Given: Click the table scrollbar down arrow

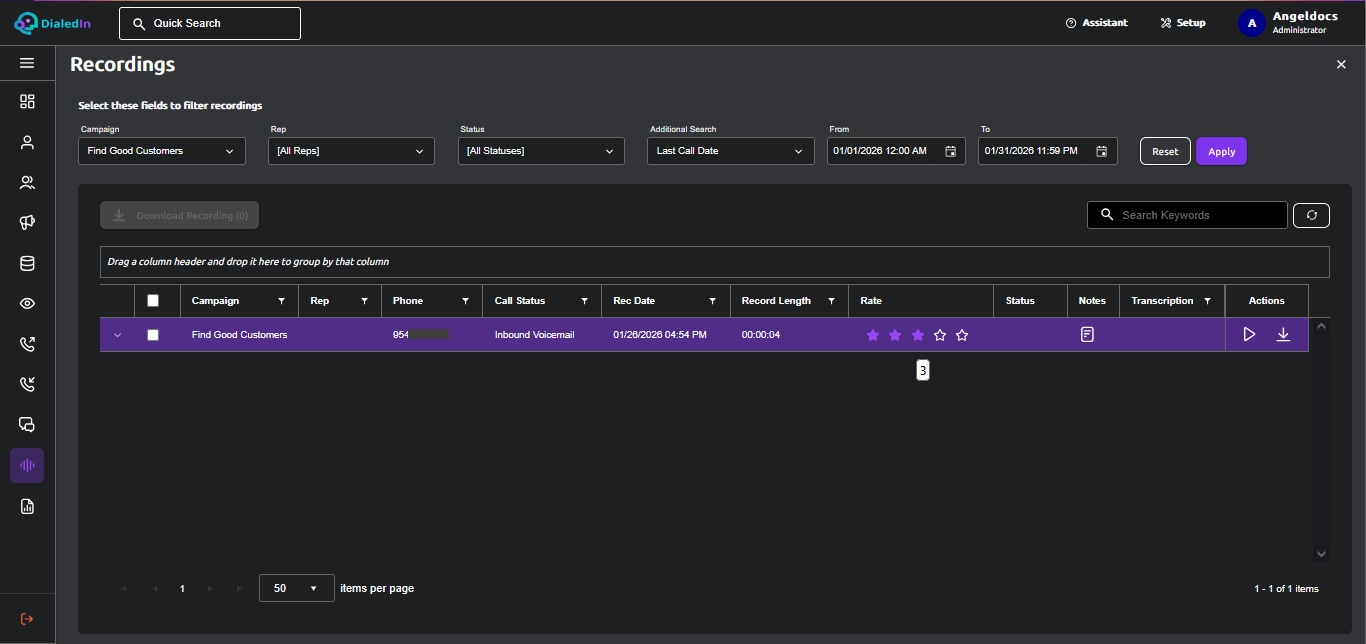Looking at the screenshot, I should [x=1320, y=554].
